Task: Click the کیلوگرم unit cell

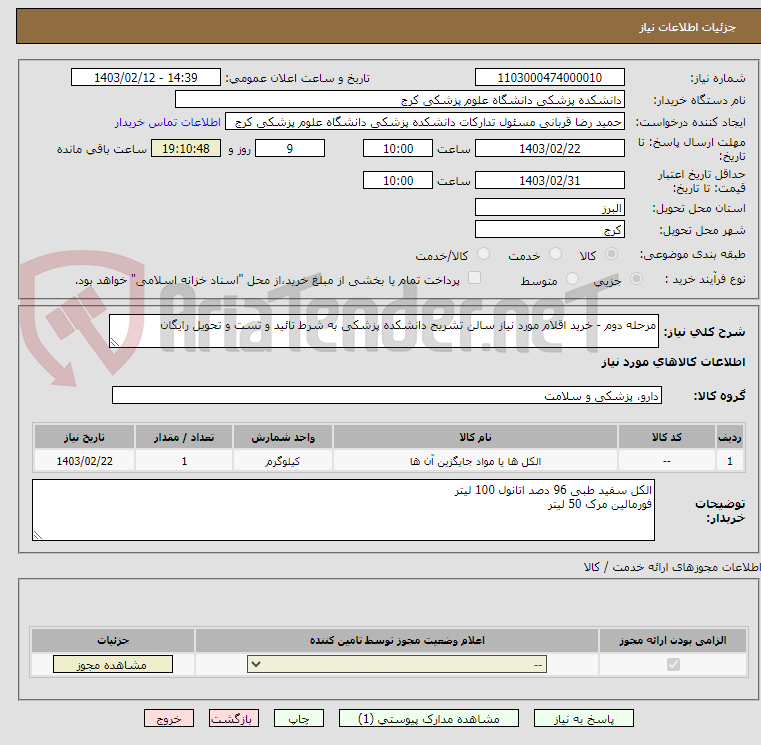Action: [x=283, y=461]
